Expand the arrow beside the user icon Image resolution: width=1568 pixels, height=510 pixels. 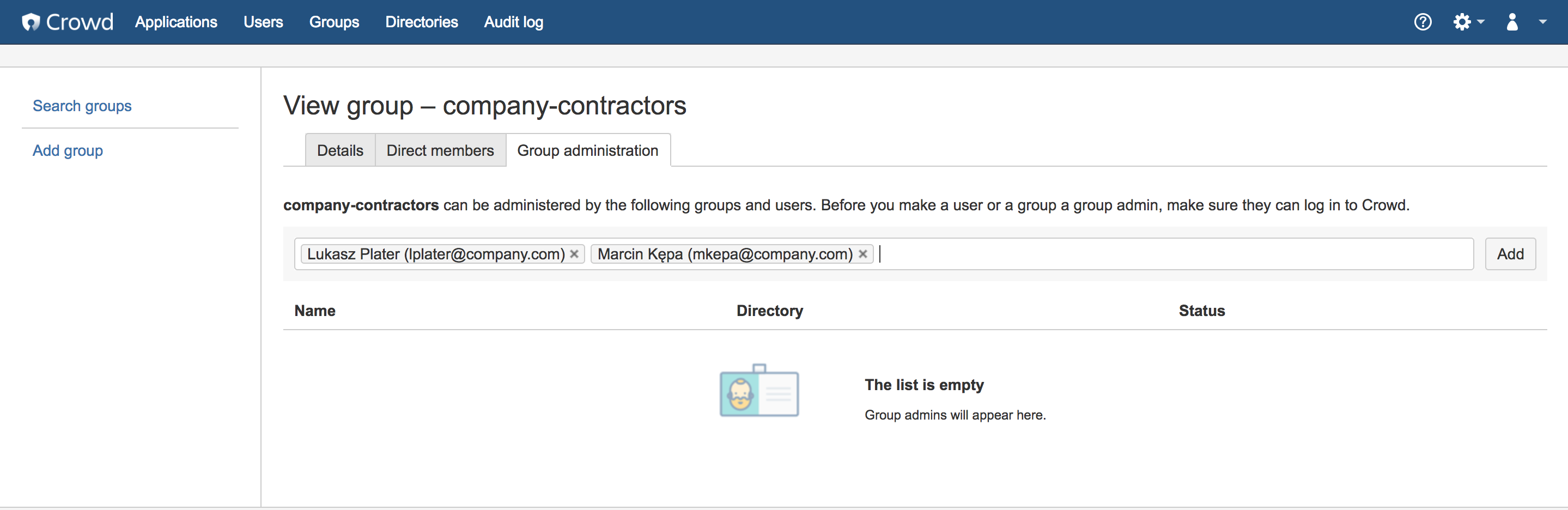[1542, 22]
